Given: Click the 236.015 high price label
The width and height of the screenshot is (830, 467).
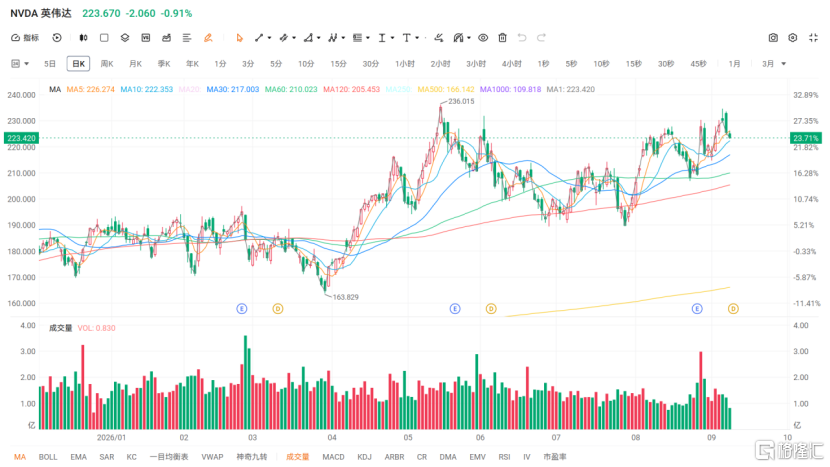Looking at the screenshot, I should click(x=461, y=101).
